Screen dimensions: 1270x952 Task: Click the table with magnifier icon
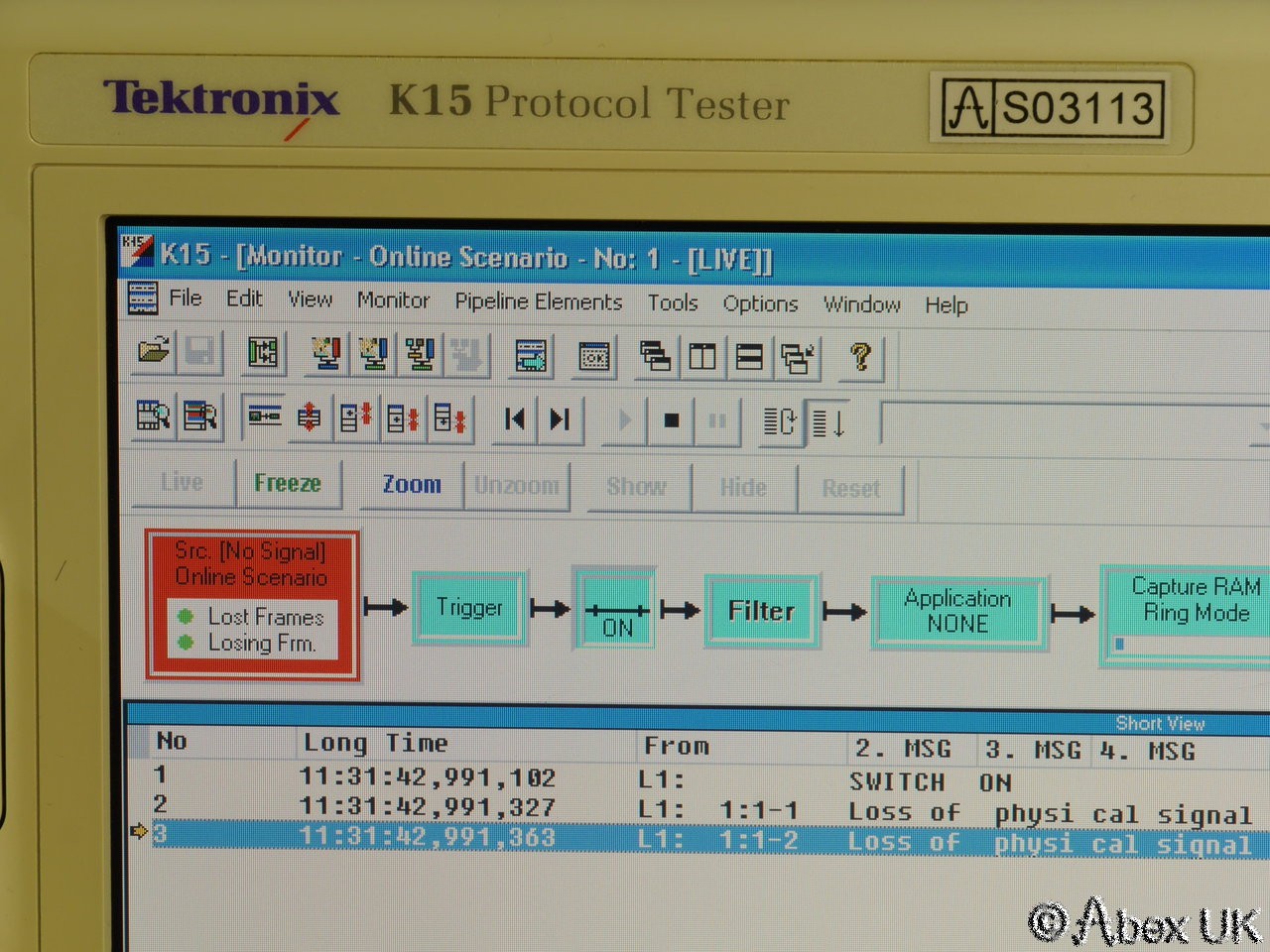153,416
